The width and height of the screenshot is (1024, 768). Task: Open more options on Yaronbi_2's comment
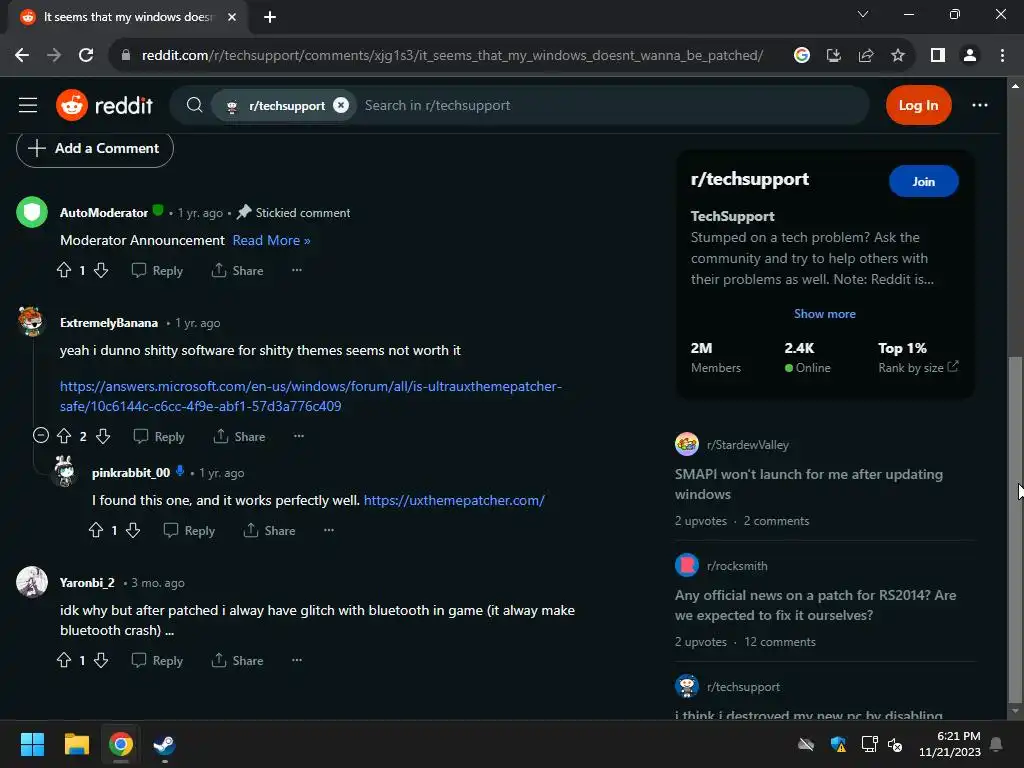click(x=296, y=660)
